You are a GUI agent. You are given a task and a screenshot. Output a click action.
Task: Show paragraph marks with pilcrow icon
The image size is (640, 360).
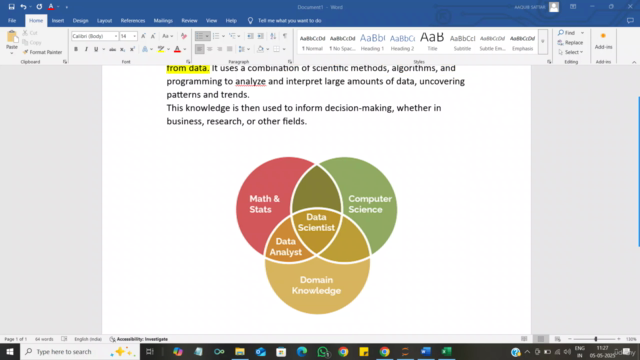click(x=285, y=36)
